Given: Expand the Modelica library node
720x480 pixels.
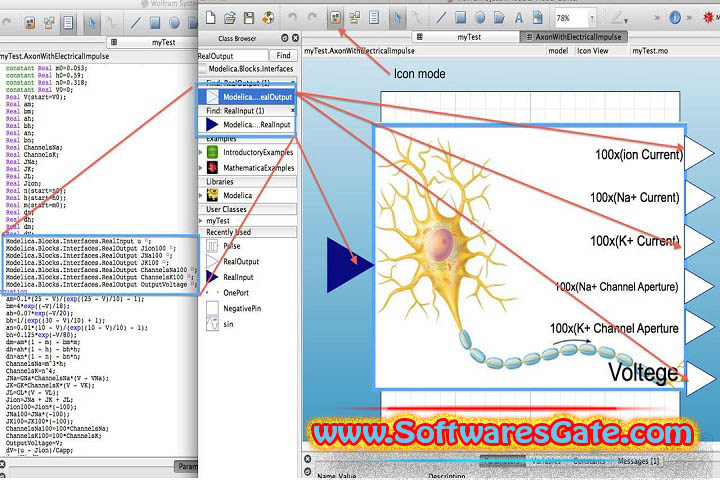Looking at the screenshot, I should pyautogui.click(x=201, y=195).
